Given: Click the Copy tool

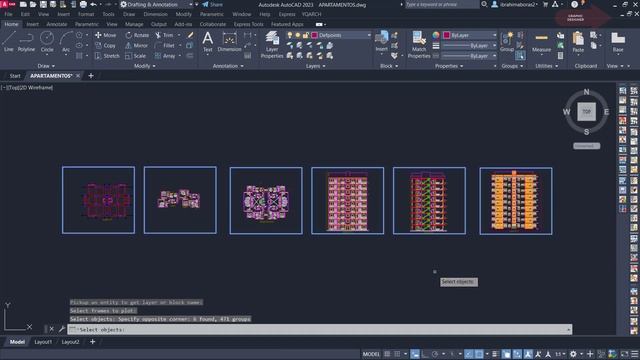Looking at the screenshot, I should point(105,45).
